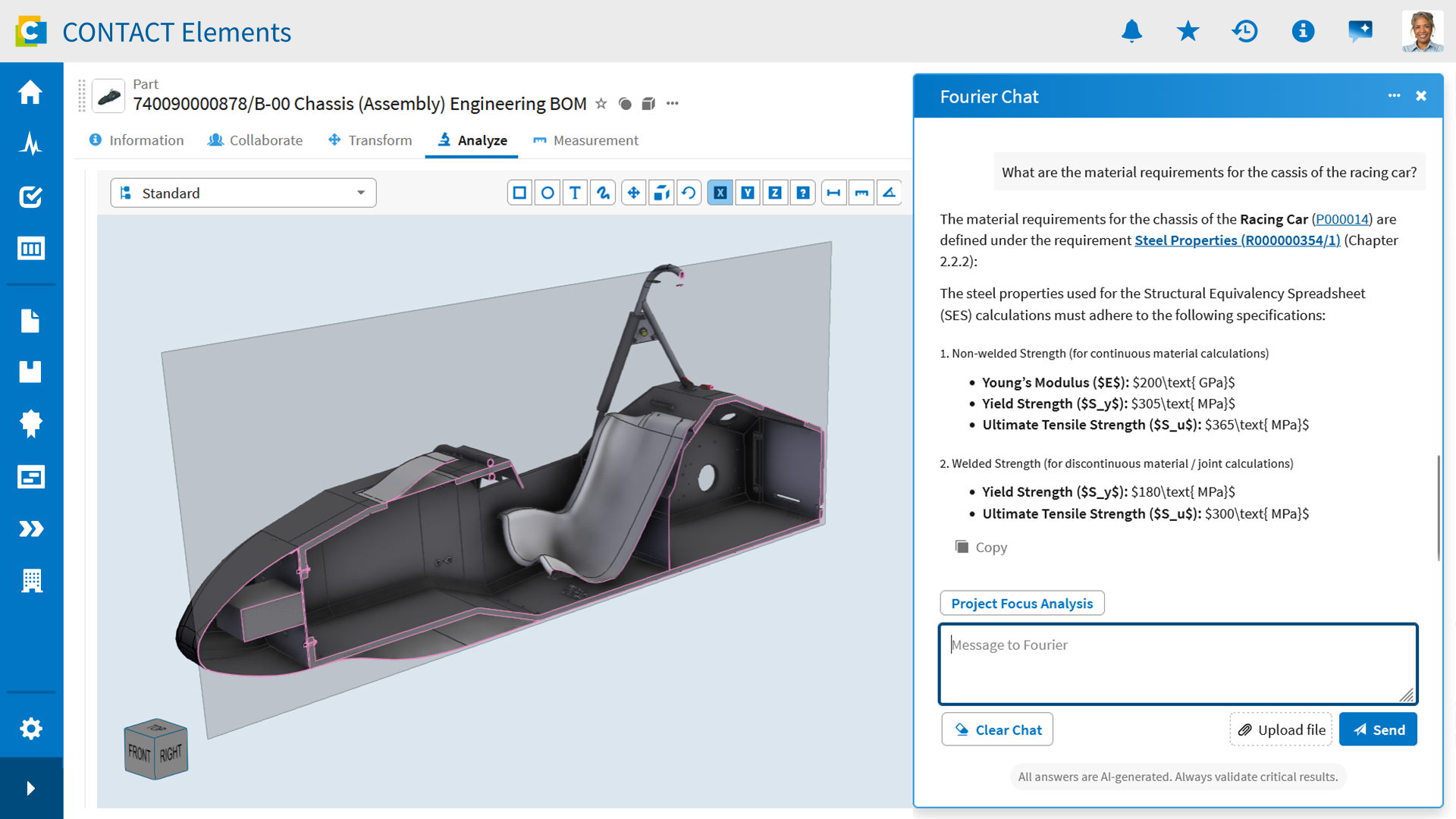Toggle the Y-axis section plane
Viewport: 1456px width, 819px height.
[x=748, y=193]
